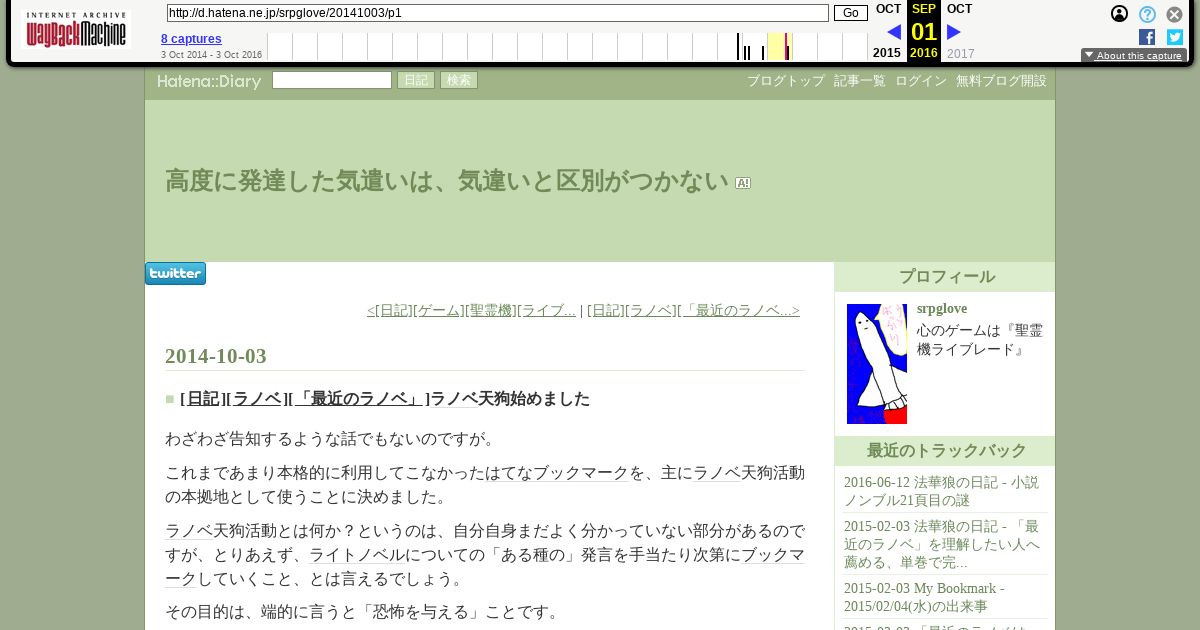This screenshot has height=630, width=1200.
Task: Open previous entry link with ゲーム tag
Action: coord(471,311)
